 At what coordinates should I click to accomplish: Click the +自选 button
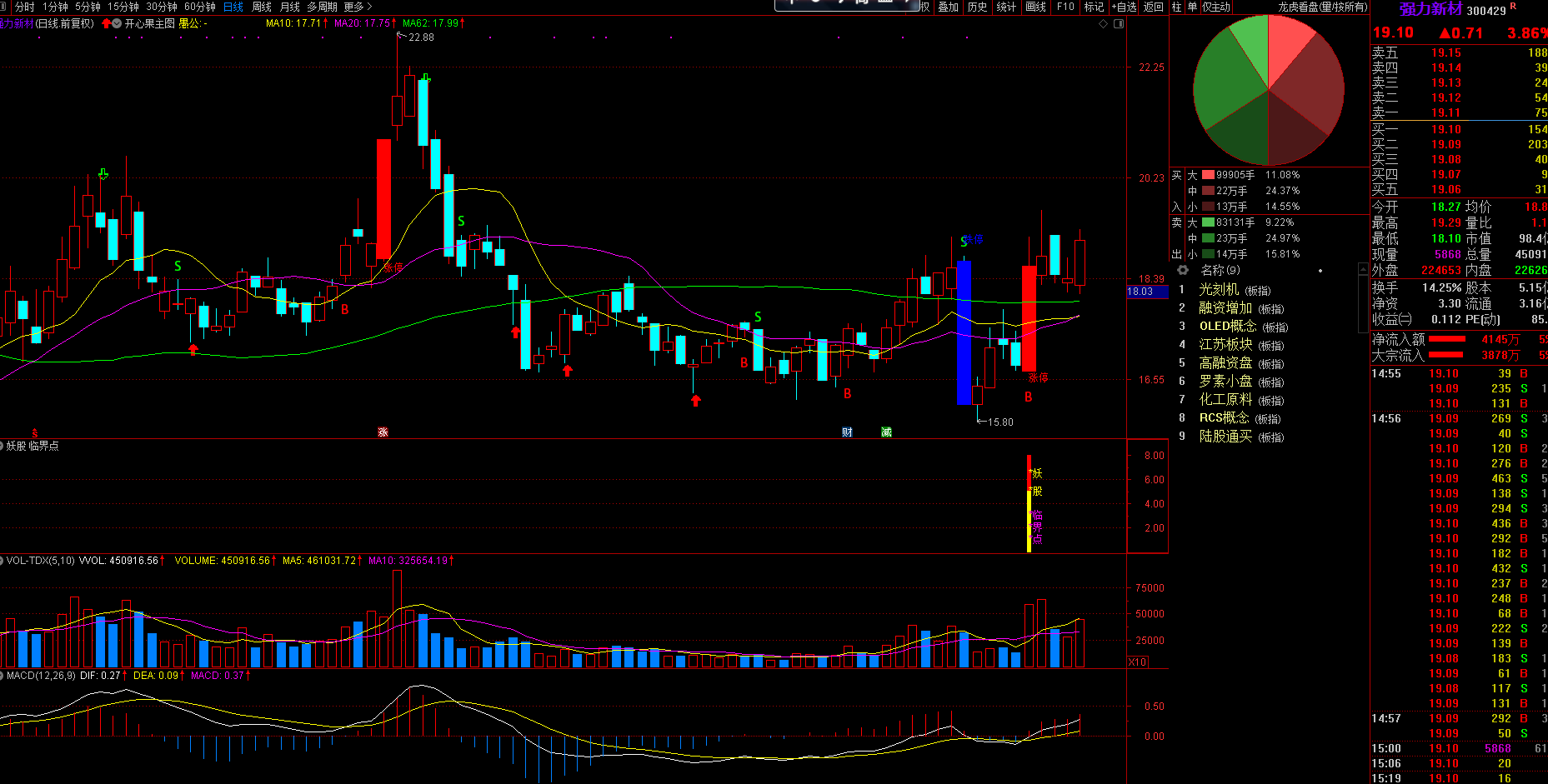click(1123, 7)
